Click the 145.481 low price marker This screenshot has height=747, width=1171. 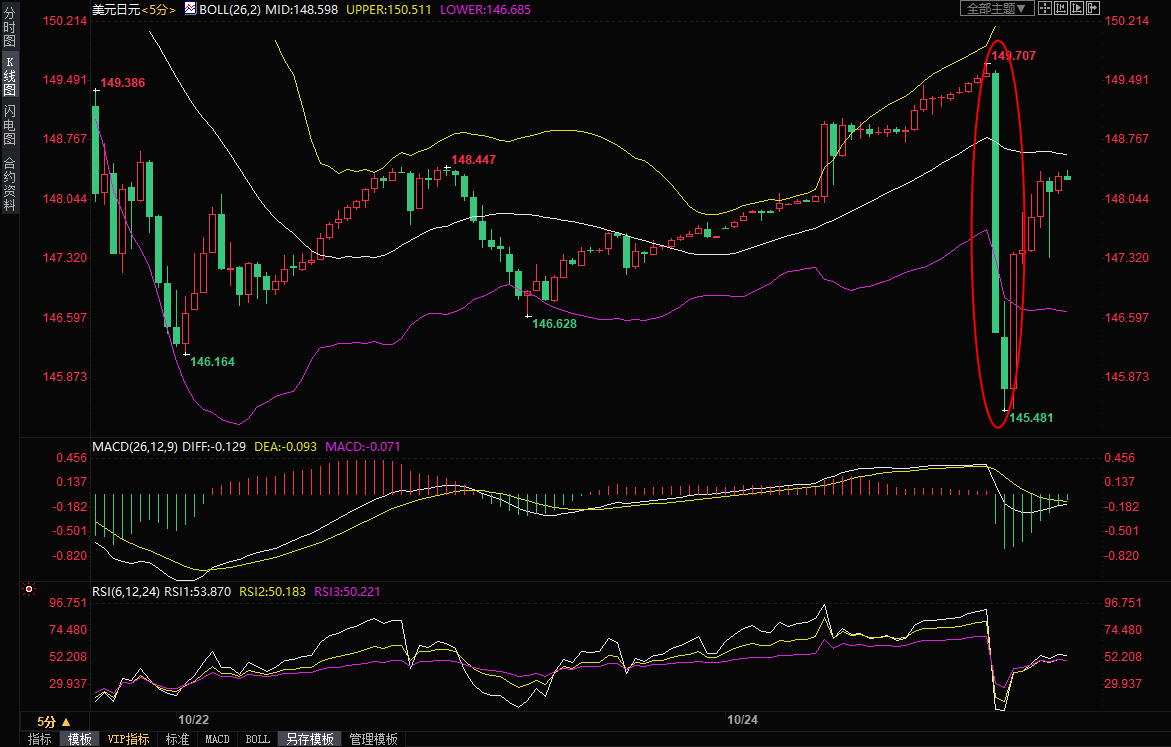pos(1031,418)
